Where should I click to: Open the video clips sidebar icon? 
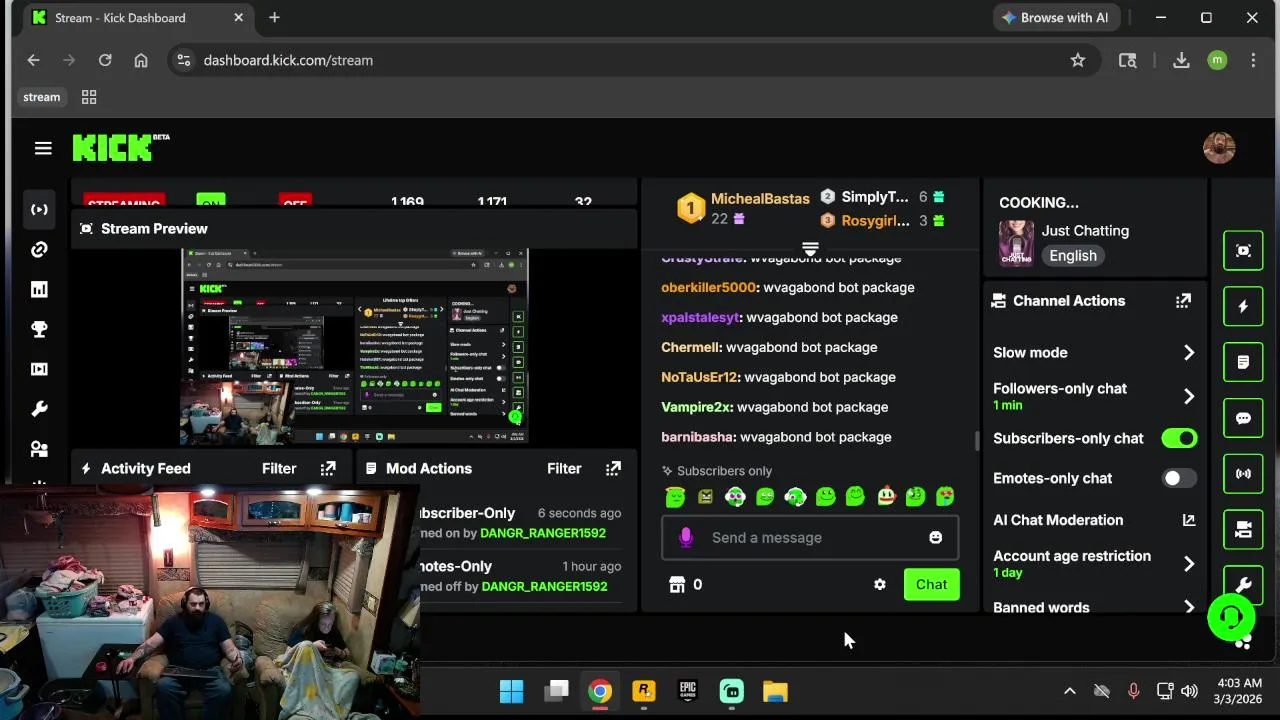coord(39,369)
